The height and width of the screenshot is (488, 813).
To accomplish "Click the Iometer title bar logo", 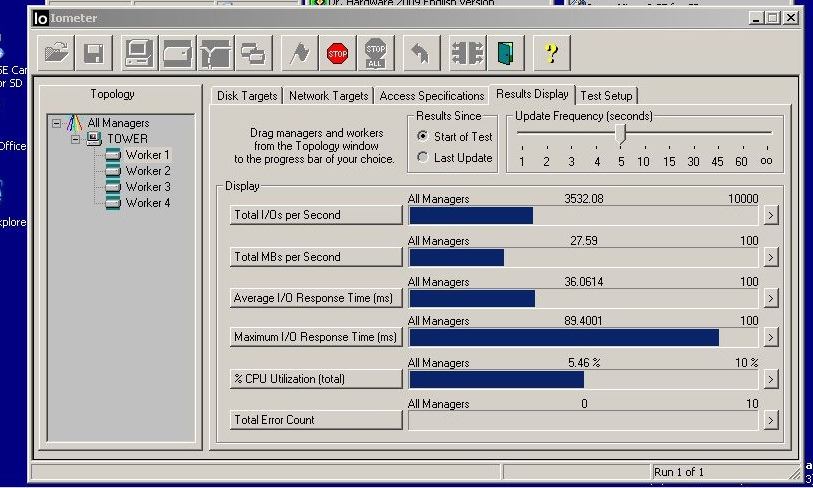I will (x=40, y=18).
